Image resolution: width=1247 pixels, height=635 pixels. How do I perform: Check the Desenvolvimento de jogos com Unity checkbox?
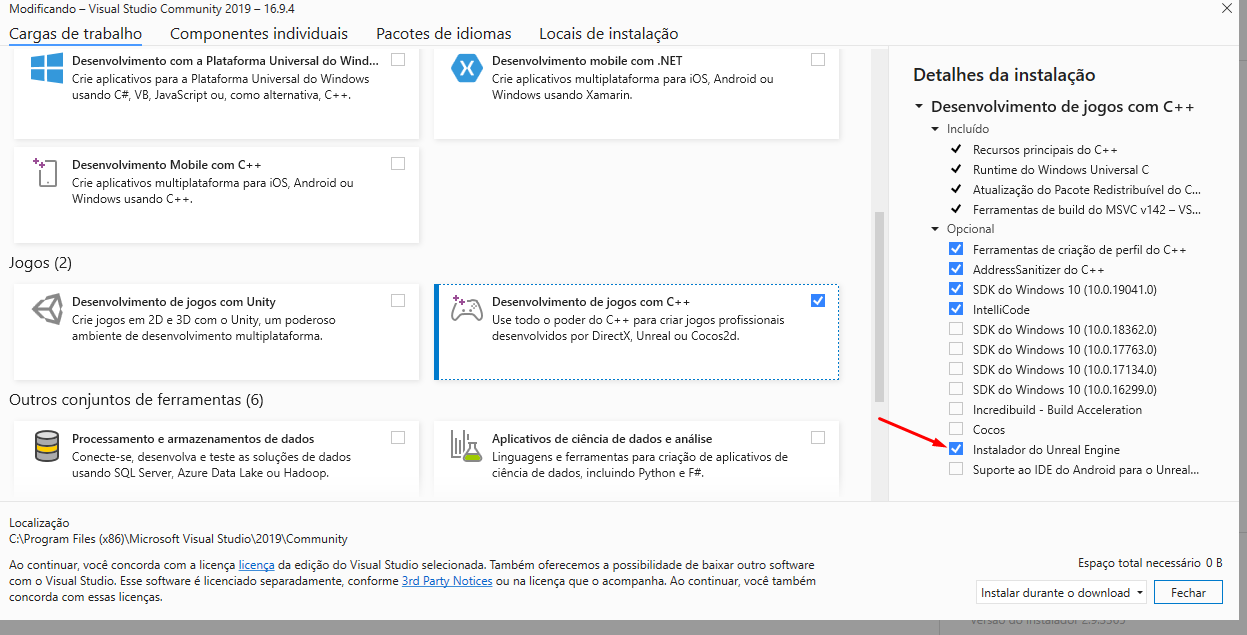(x=398, y=301)
